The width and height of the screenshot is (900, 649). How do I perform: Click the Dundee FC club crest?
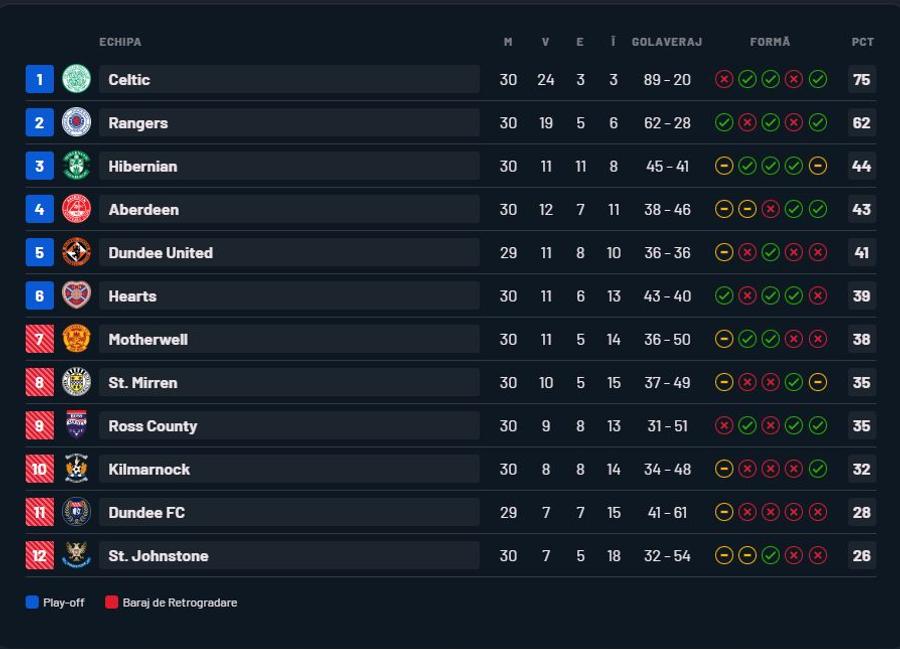click(x=76, y=512)
